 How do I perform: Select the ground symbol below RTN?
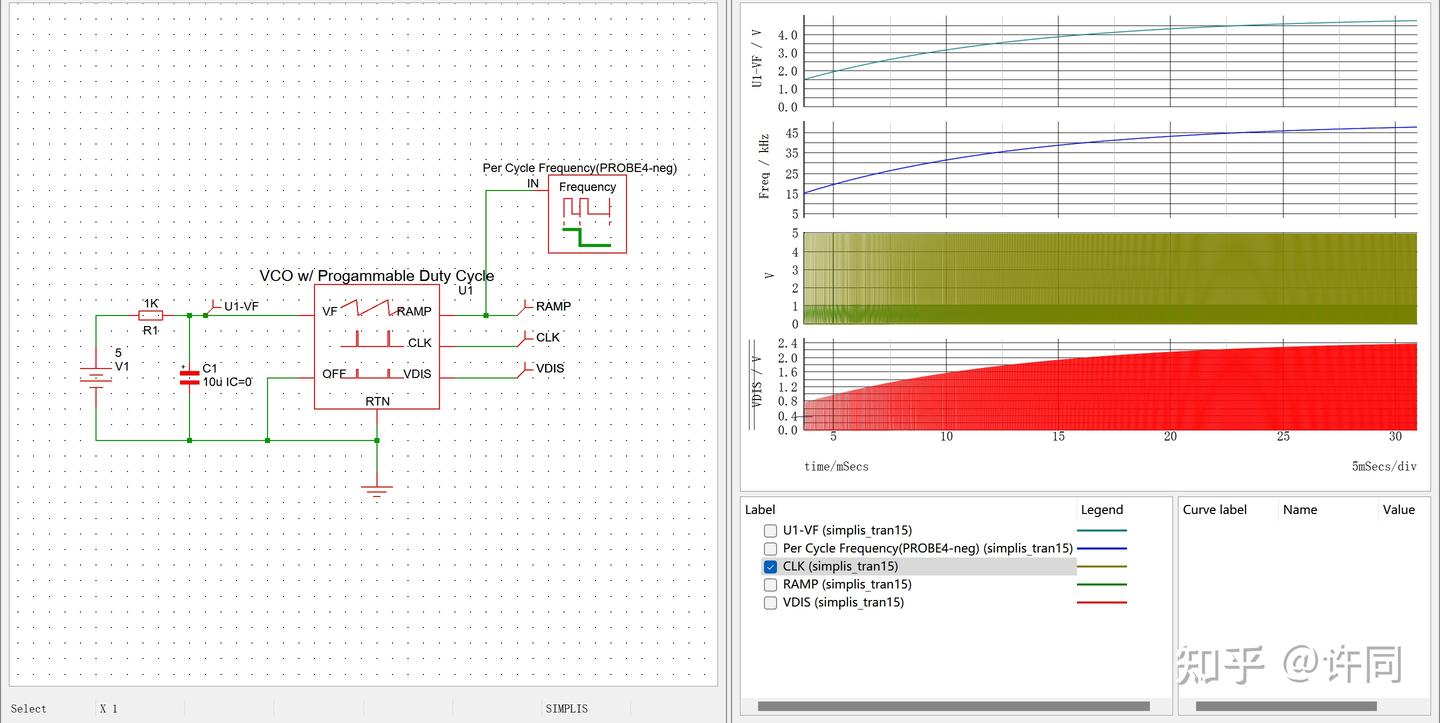[x=377, y=491]
